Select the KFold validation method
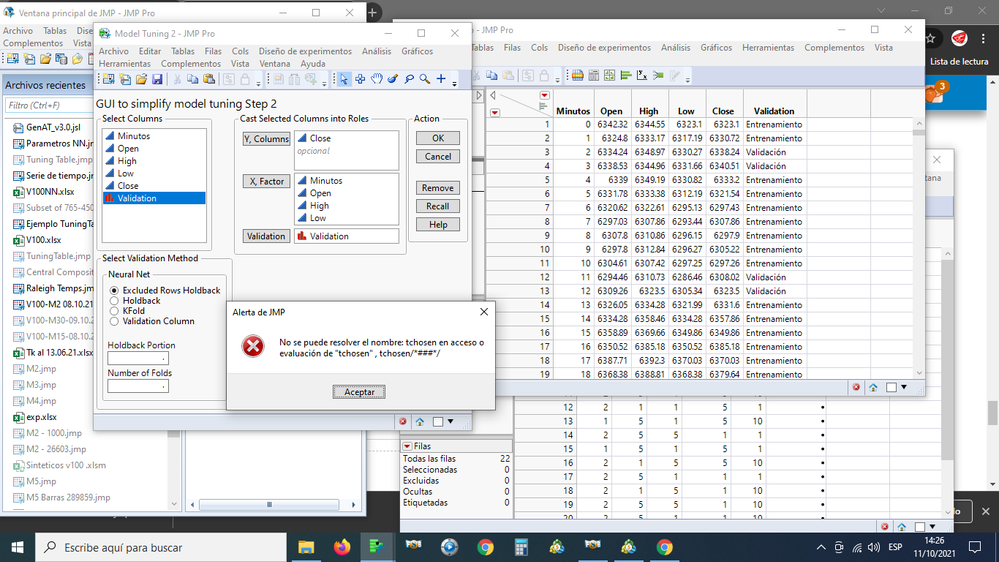999x562 pixels. [x=115, y=311]
